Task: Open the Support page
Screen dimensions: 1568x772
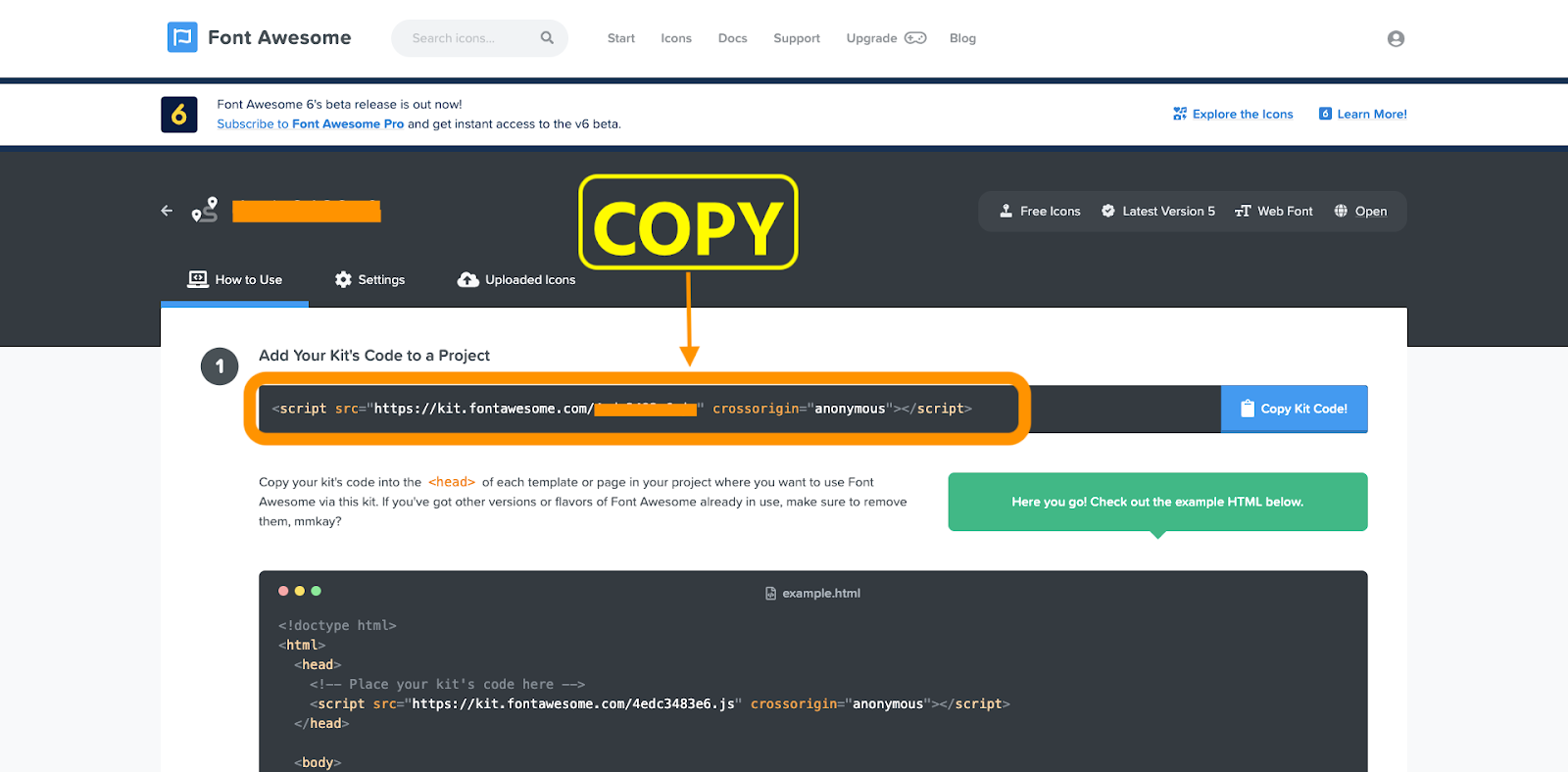Action: (797, 38)
